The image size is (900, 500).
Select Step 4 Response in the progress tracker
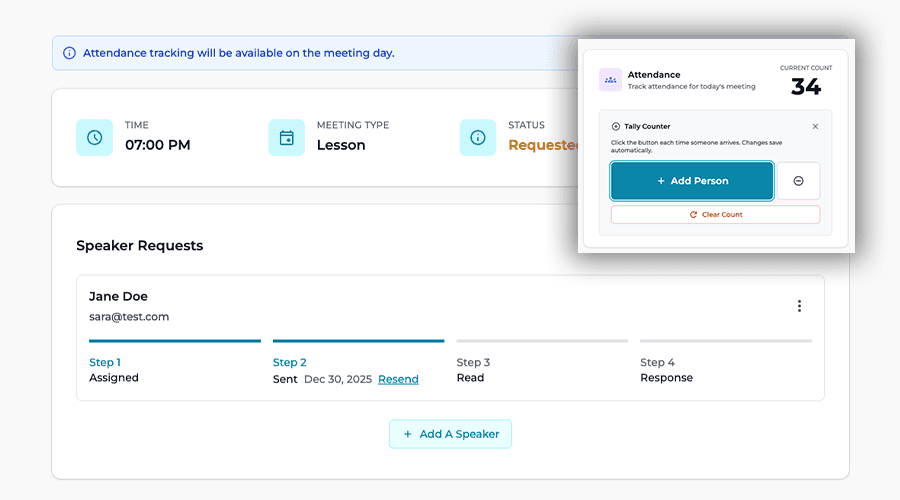[x=666, y=370]
